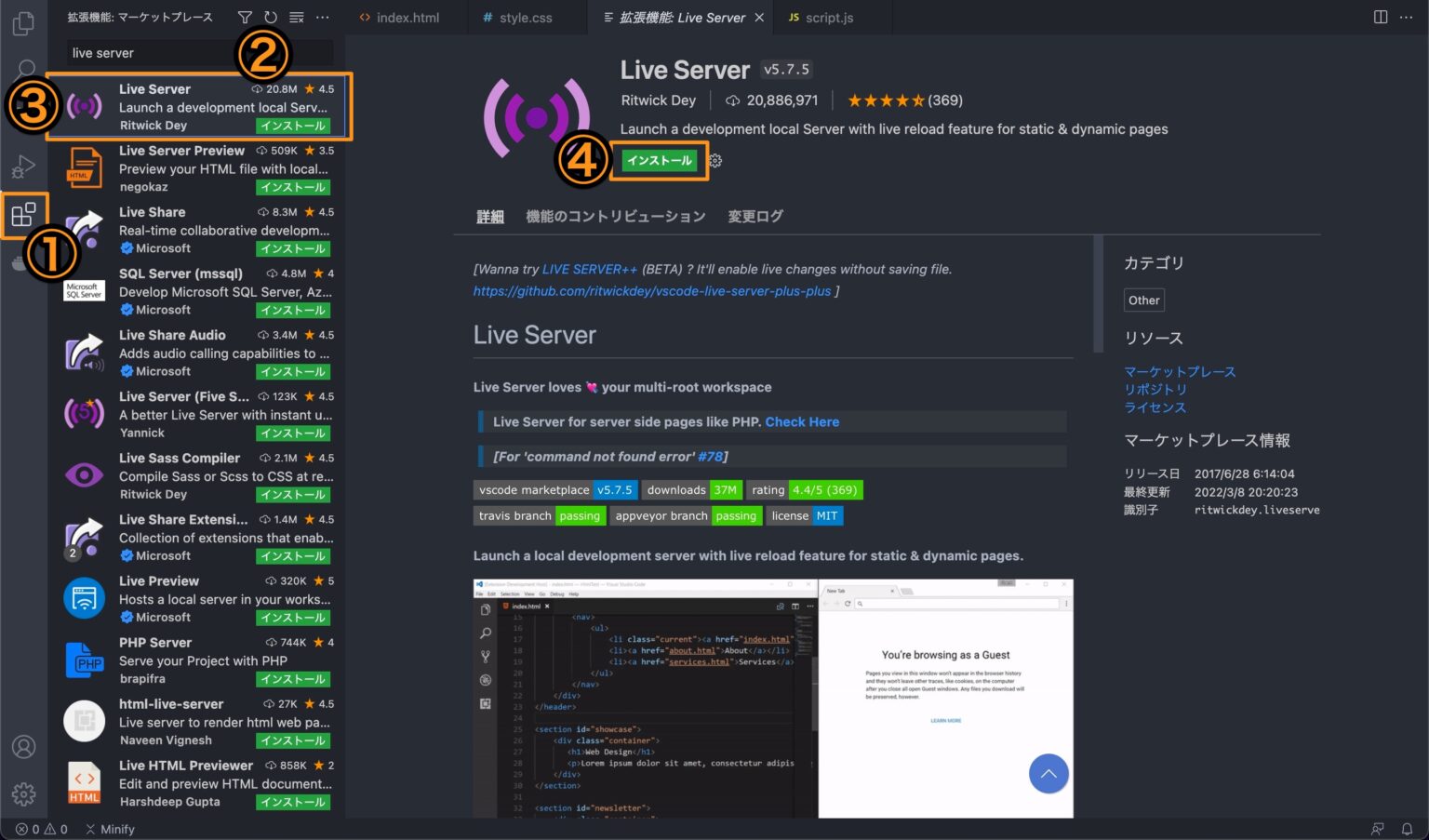Open the Check Here link for PHP pages
The width and height of the screenshot is (1429, 840).
pos(802,421)
